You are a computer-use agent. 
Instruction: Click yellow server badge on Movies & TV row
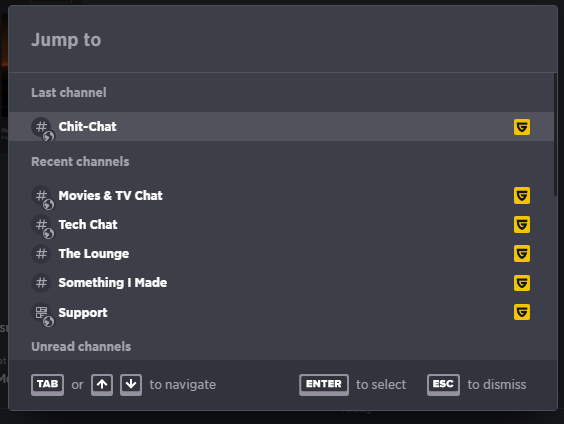(x=522, y=196)
